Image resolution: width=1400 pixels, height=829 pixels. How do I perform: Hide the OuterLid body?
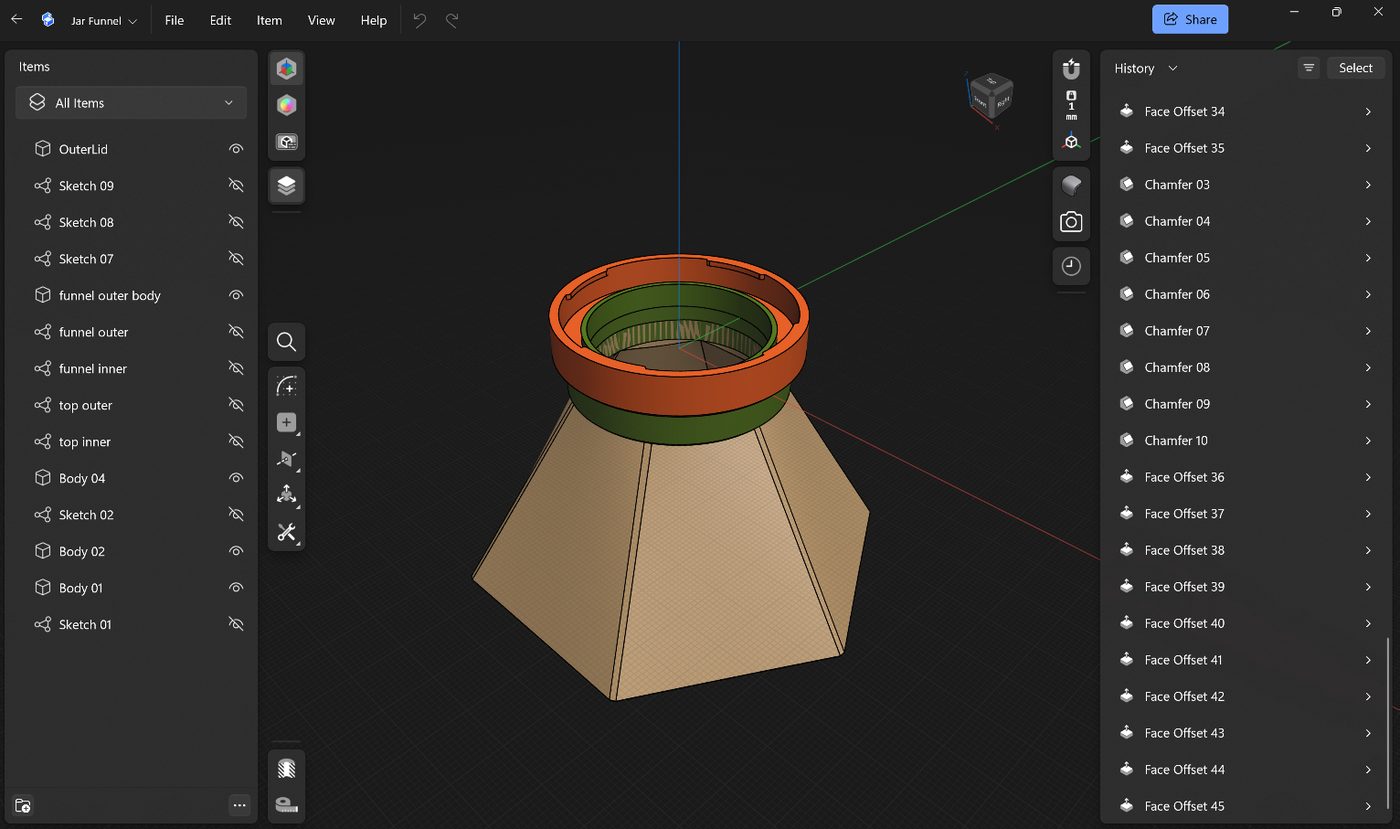236,149
